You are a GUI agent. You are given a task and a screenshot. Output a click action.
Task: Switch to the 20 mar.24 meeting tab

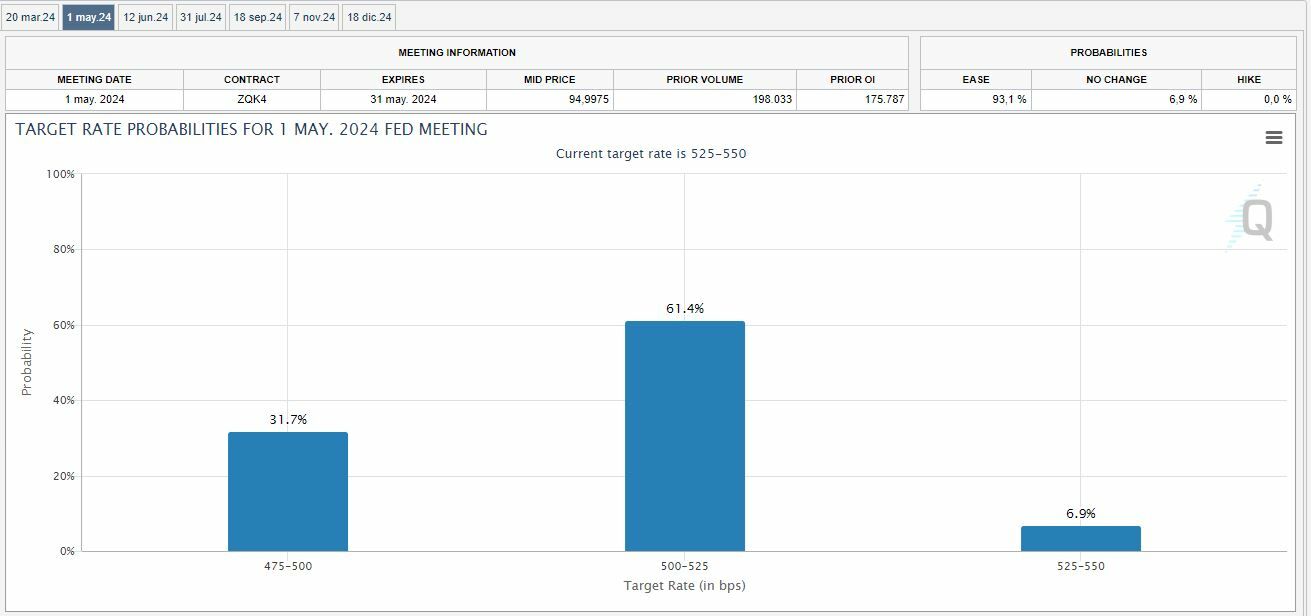click(x=30, y=17)
